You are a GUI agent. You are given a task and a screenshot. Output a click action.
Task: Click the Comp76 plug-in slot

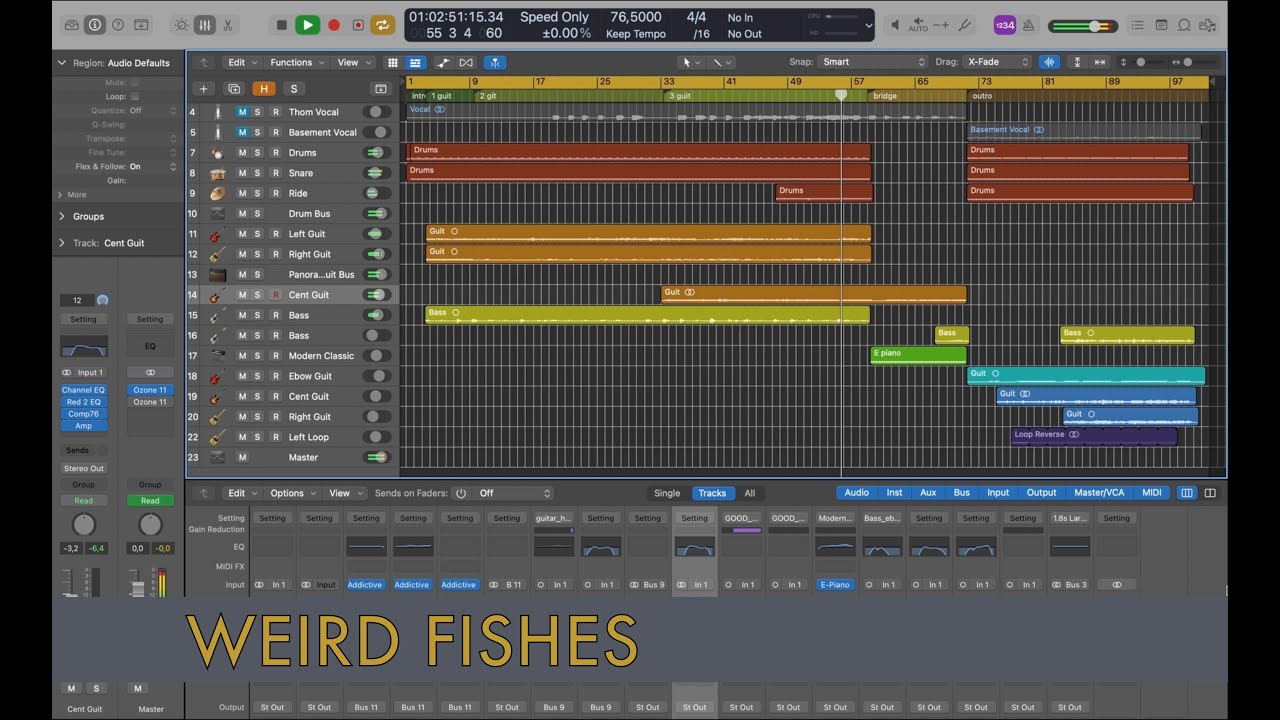83,414
